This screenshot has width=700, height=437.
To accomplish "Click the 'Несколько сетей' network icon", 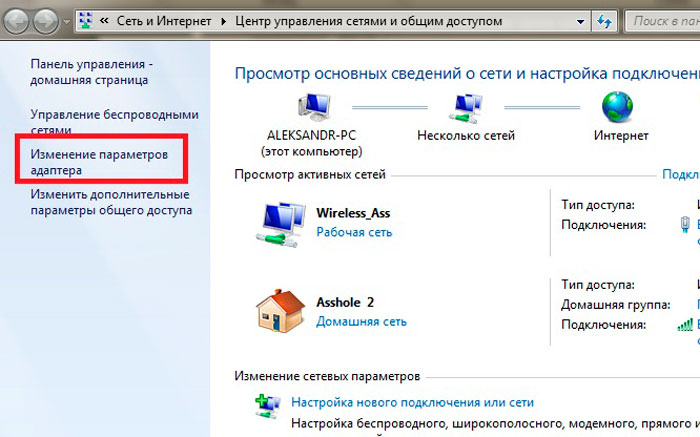I will [466, 108].
